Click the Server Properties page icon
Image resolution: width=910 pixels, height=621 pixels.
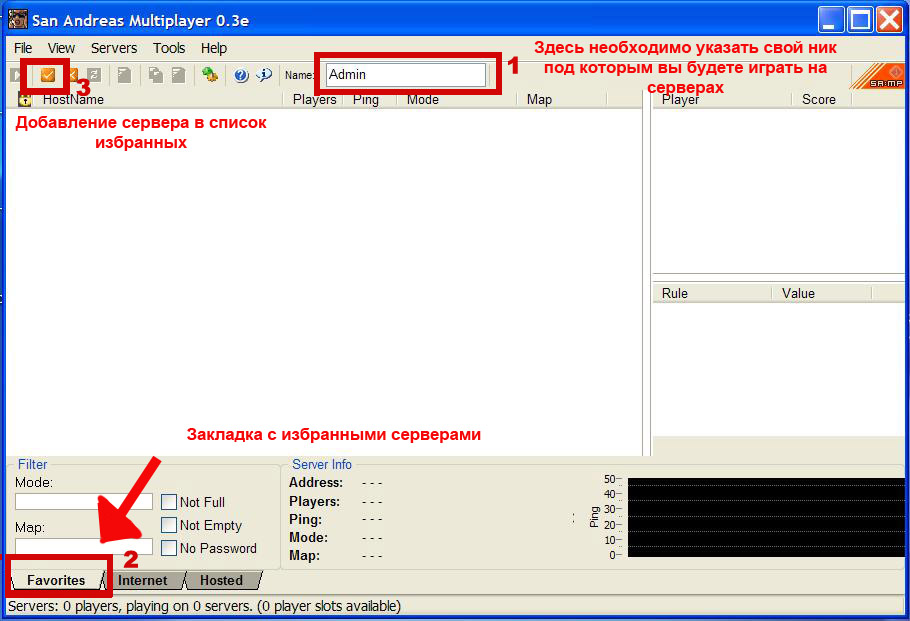(124, 75)
